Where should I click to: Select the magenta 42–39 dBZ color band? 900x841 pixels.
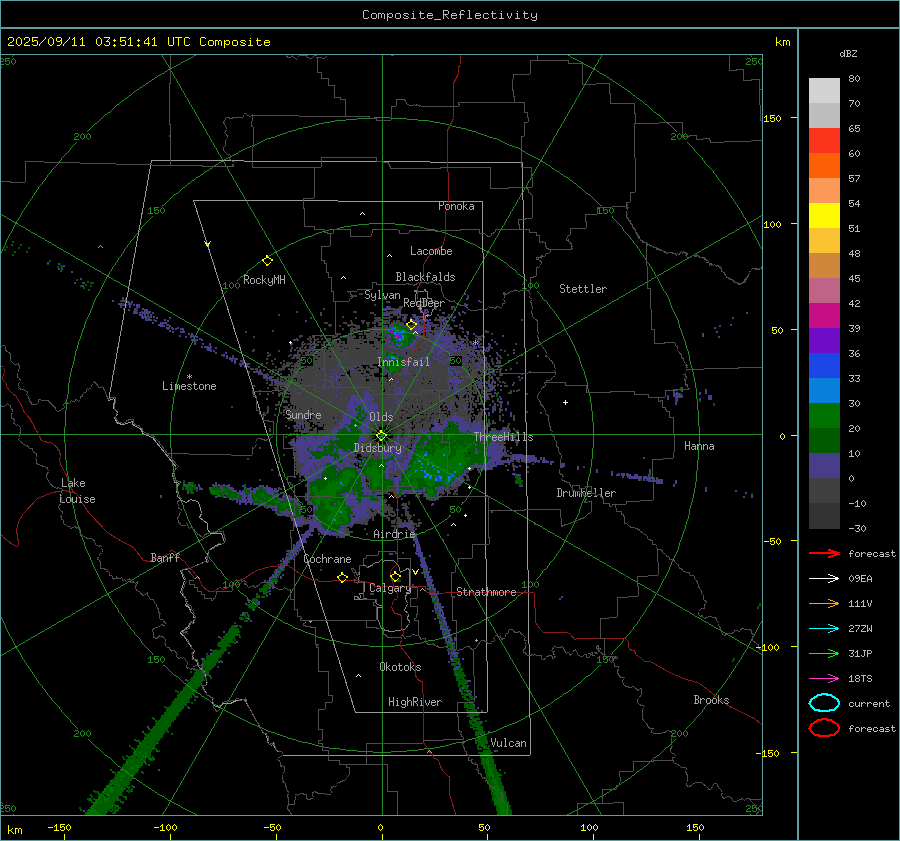pos(824,316)
